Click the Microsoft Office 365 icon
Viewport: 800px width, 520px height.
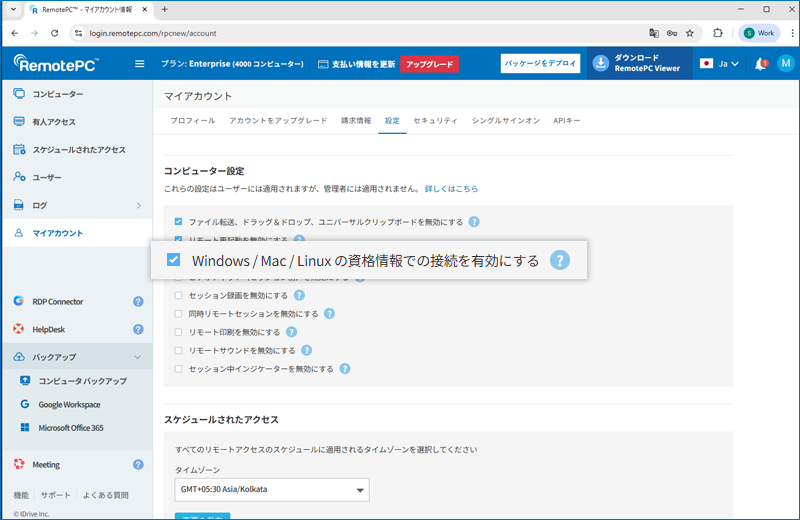[x=24, y=427]
